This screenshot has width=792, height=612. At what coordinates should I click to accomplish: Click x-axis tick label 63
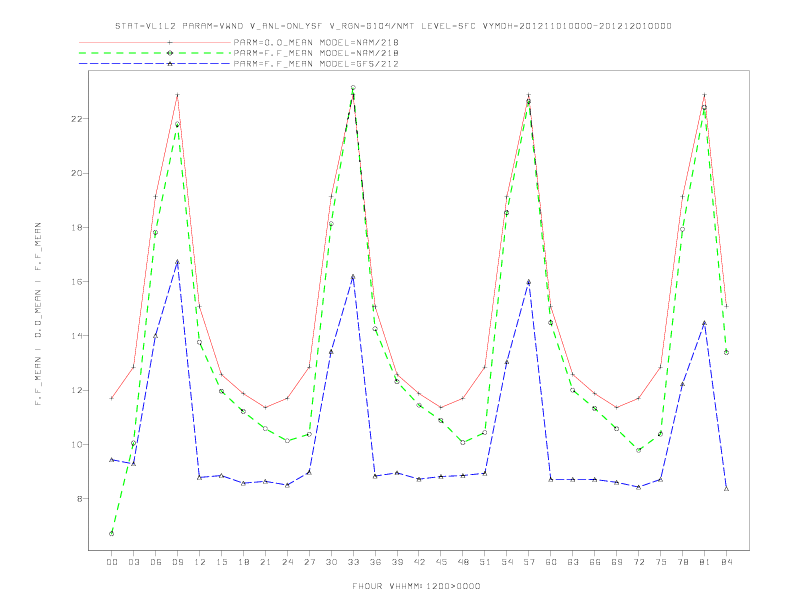coord(573,562)
